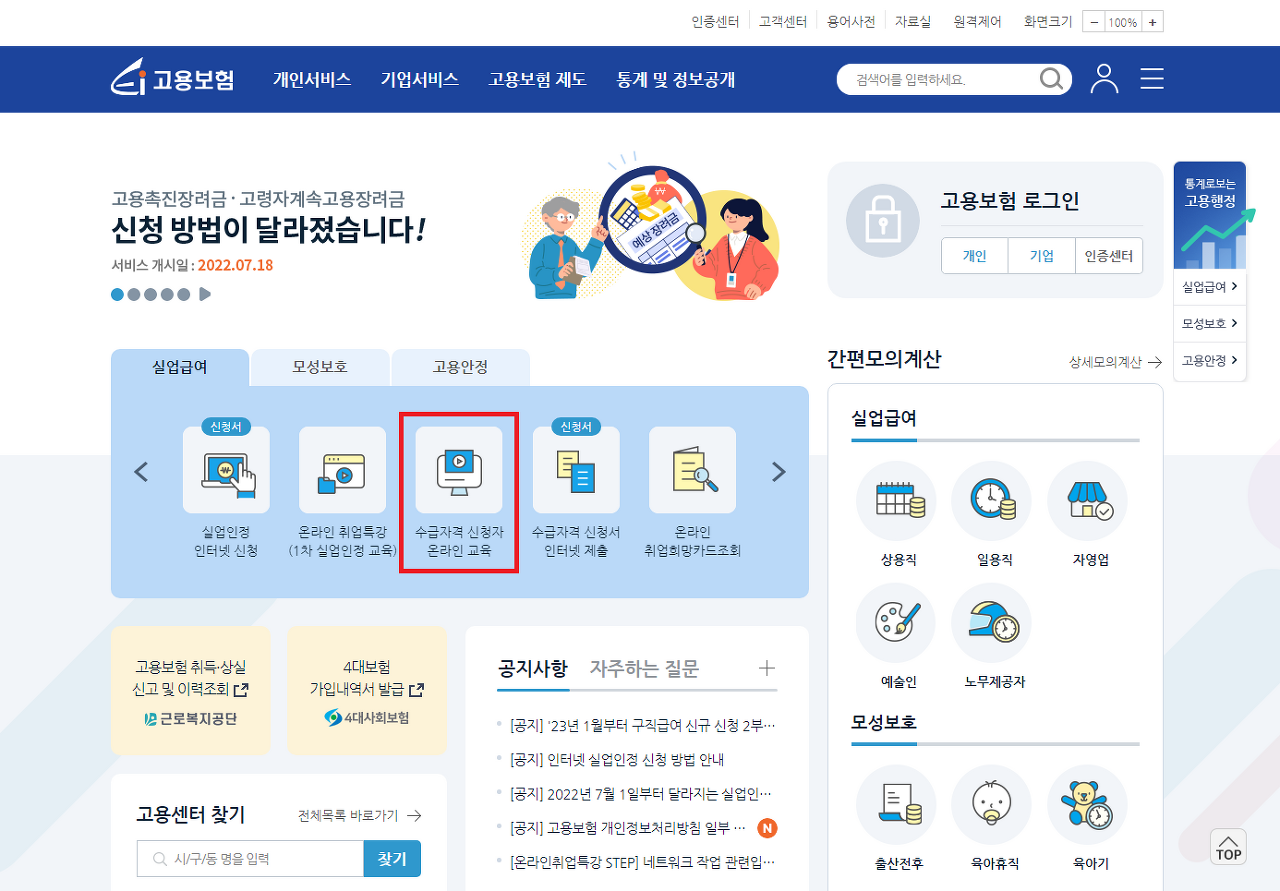Open 전체목록 바로가기 link
Screen dimensions: 1280x891
point(359,816)
